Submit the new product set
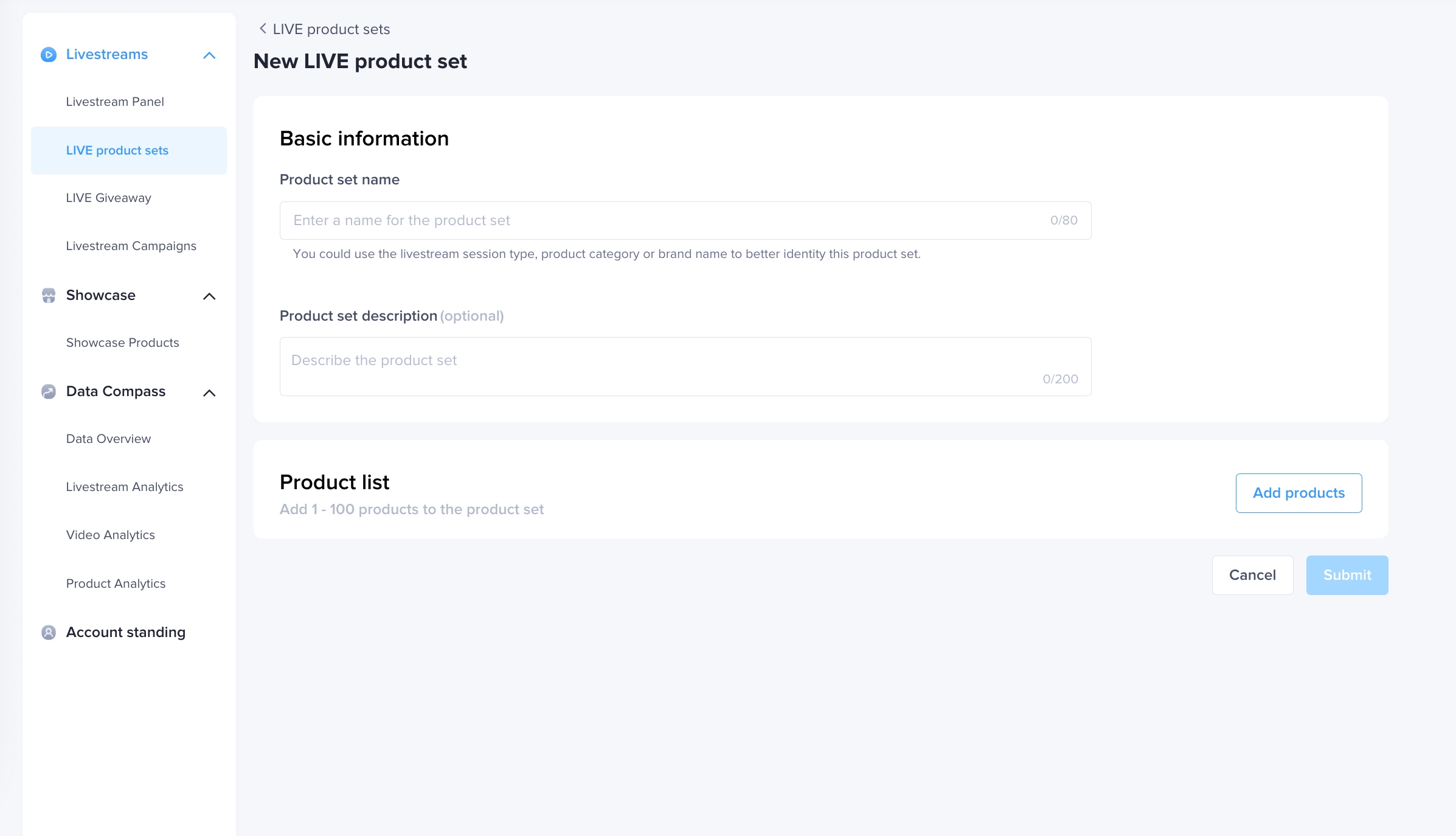The image size is (1456, 836). tap(1347, 575)
